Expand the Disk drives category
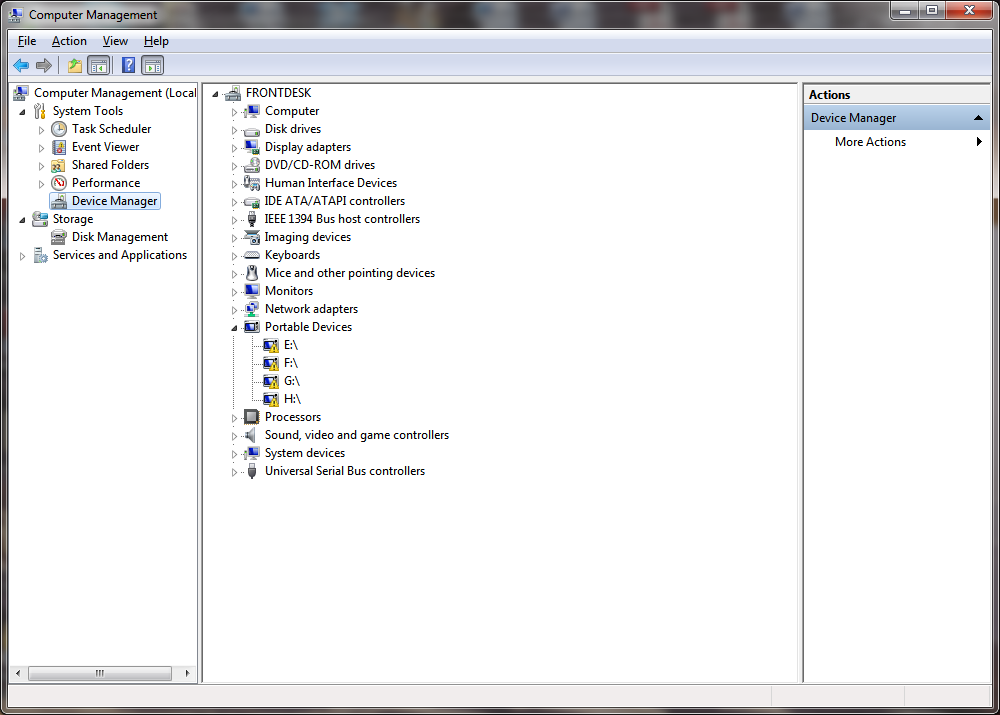The image size is (1000, 715). pos(233,128)
